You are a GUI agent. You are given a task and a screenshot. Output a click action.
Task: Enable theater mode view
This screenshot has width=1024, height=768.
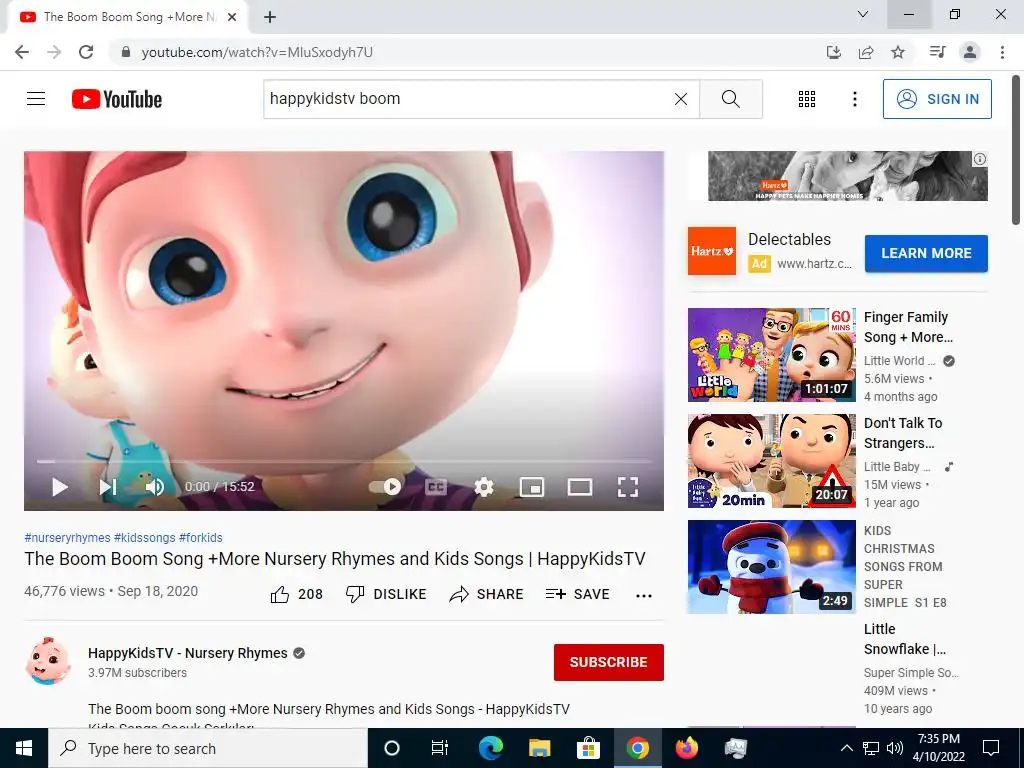(x=580, y=487)
